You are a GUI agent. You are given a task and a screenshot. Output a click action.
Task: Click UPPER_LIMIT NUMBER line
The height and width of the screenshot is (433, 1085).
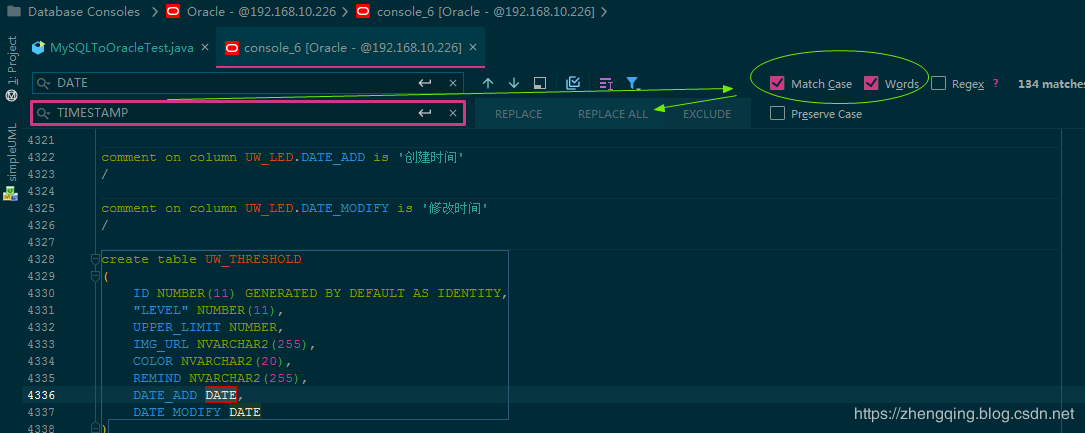coord(208,327)
